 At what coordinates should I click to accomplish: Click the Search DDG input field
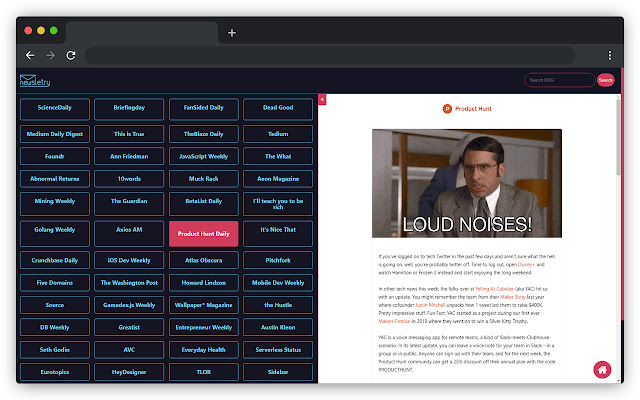559,80
